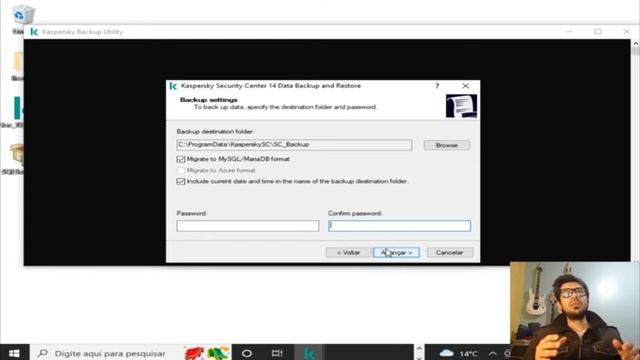The width and height of the screenshot is (640, 360).
Task: Open Task View in the taskbar
Action: [277, 353]
